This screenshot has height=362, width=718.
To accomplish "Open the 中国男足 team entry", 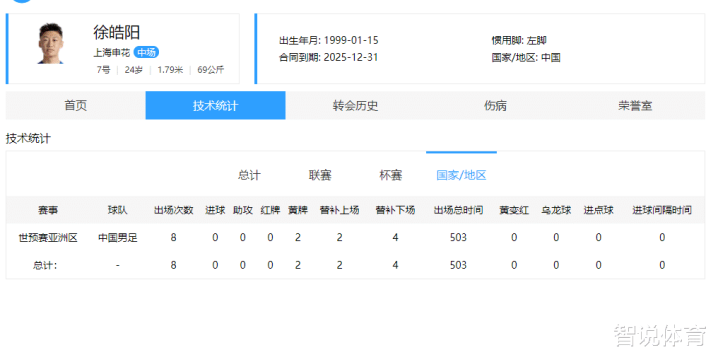I will tap(118, 238).
